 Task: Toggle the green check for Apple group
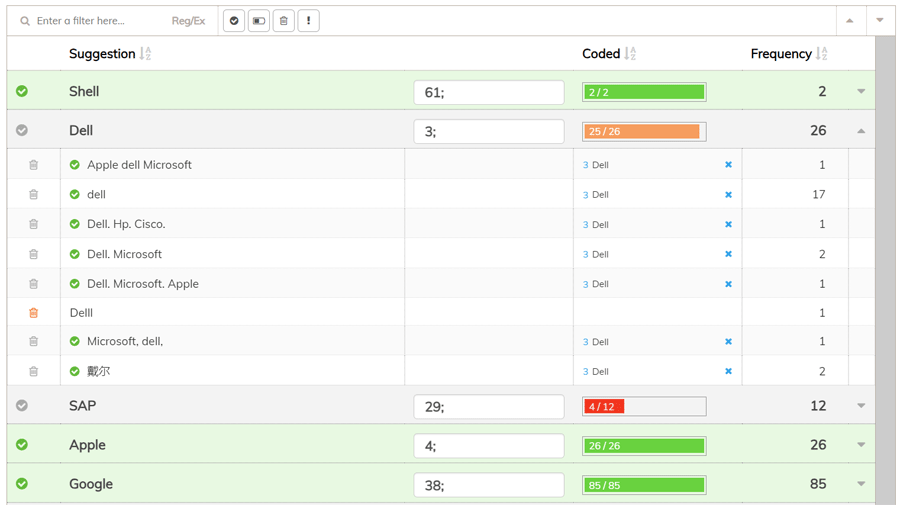22,445
